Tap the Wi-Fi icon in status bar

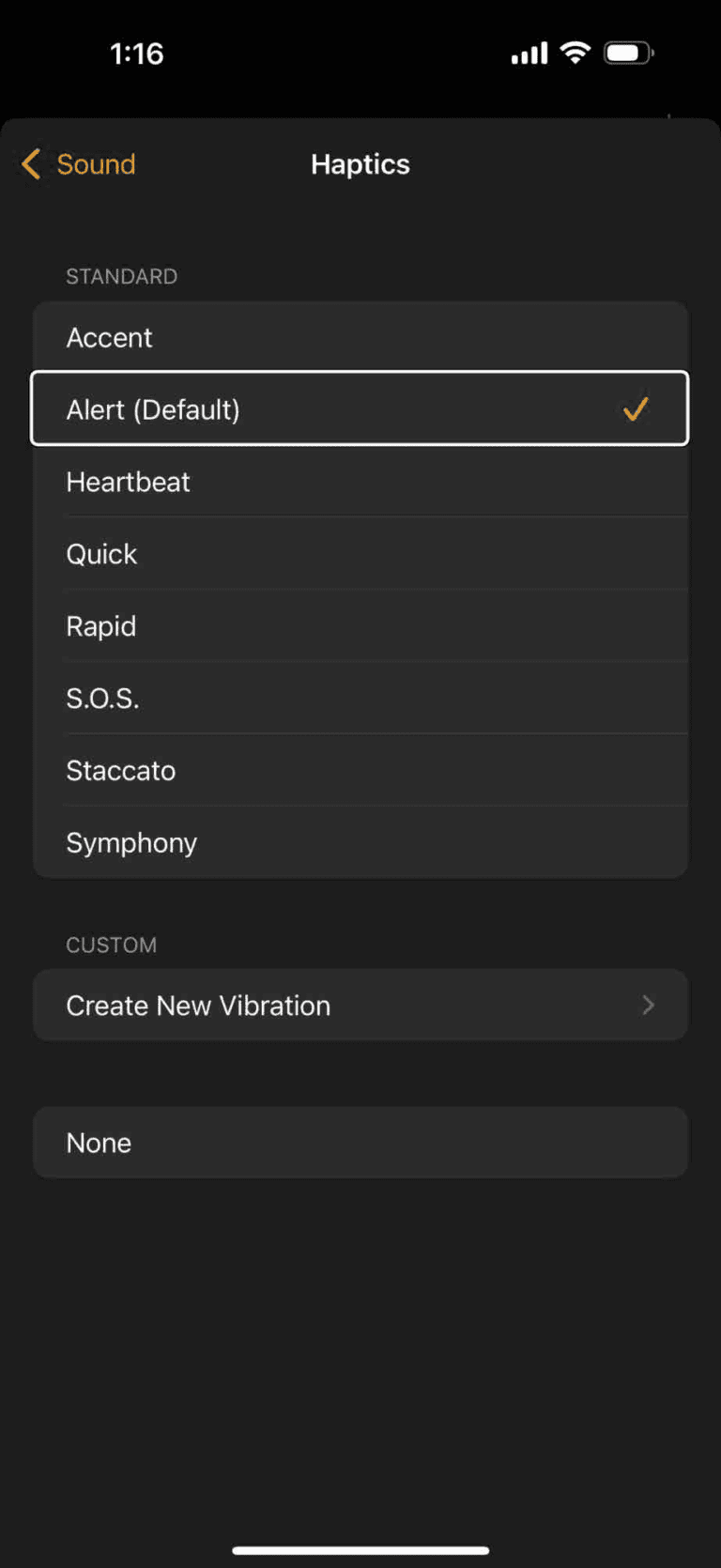(x=575, y=53)
